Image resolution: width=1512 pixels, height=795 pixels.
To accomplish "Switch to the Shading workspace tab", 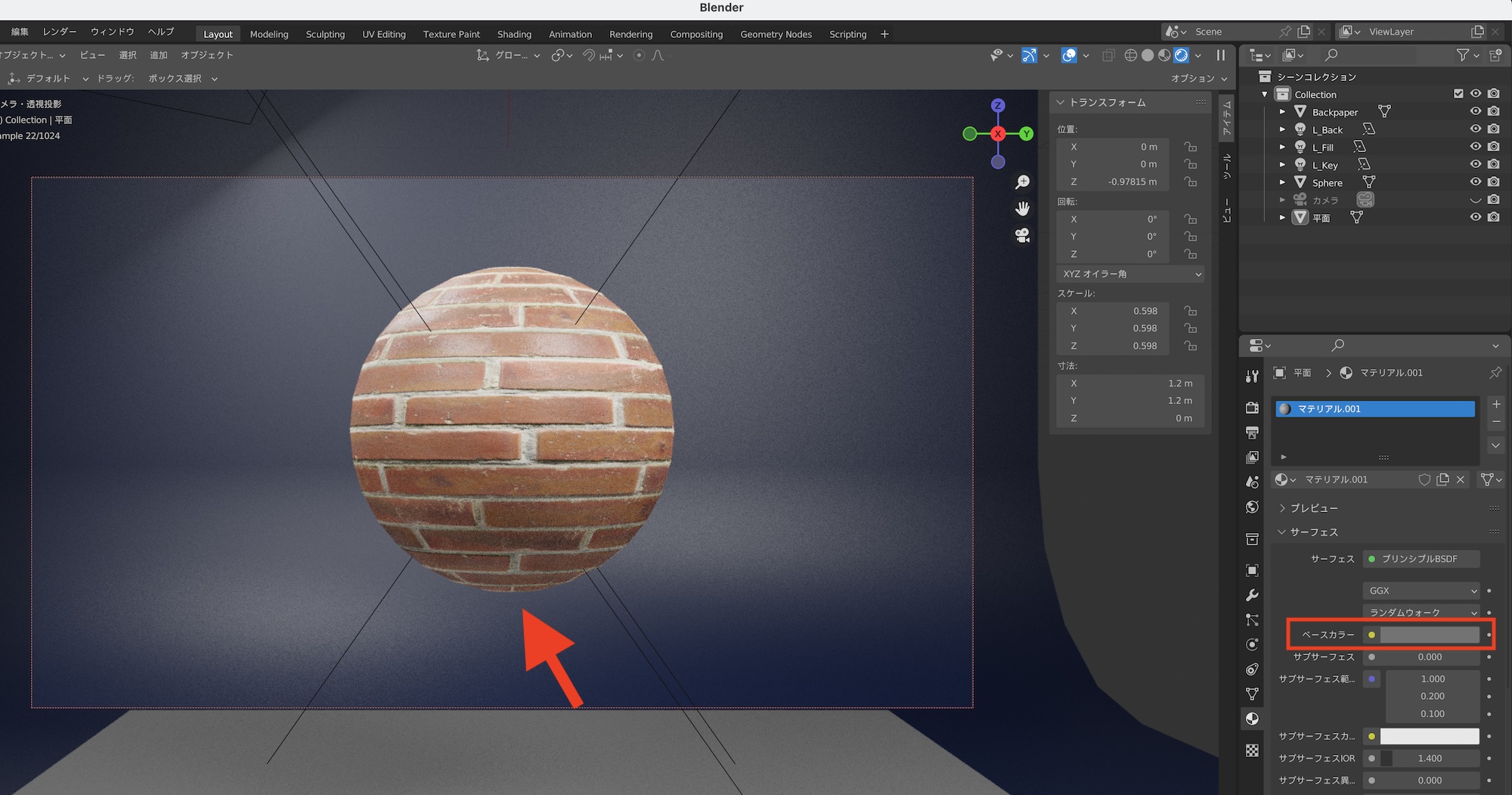I will pyautogui.click(x=514, y=34).
